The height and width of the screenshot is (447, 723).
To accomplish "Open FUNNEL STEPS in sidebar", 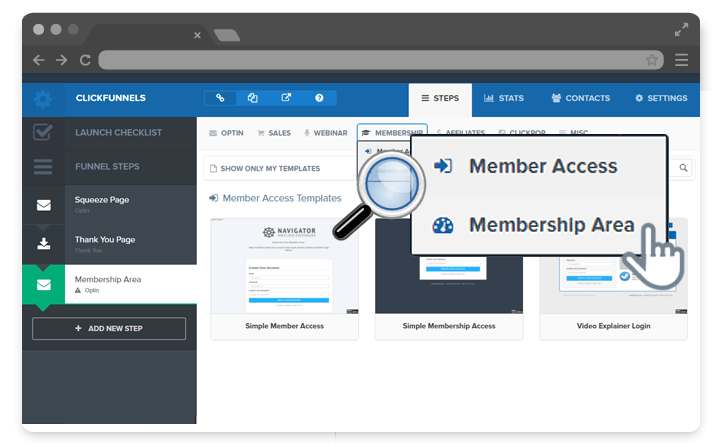I will pyautogui.click(x=107, y=167).
